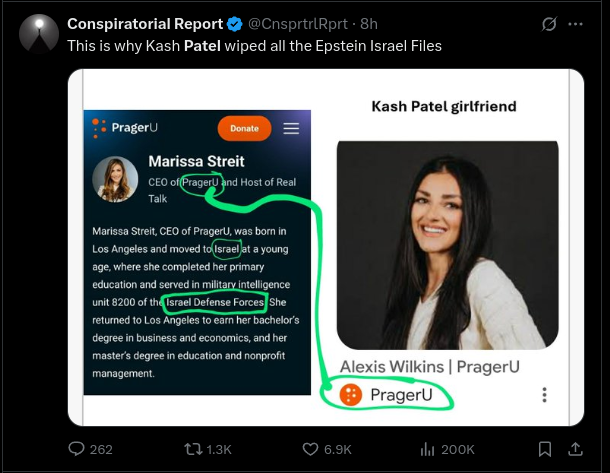Like the post with the heart icon

pos(310,449)
